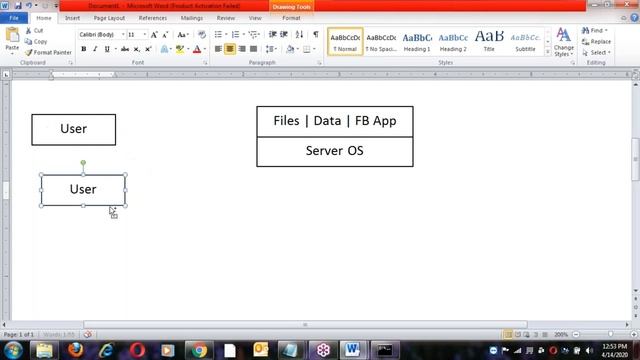This screenshot has width=640, height=360.
Task: Apply the red font color
Action: [x=197, y=49]
